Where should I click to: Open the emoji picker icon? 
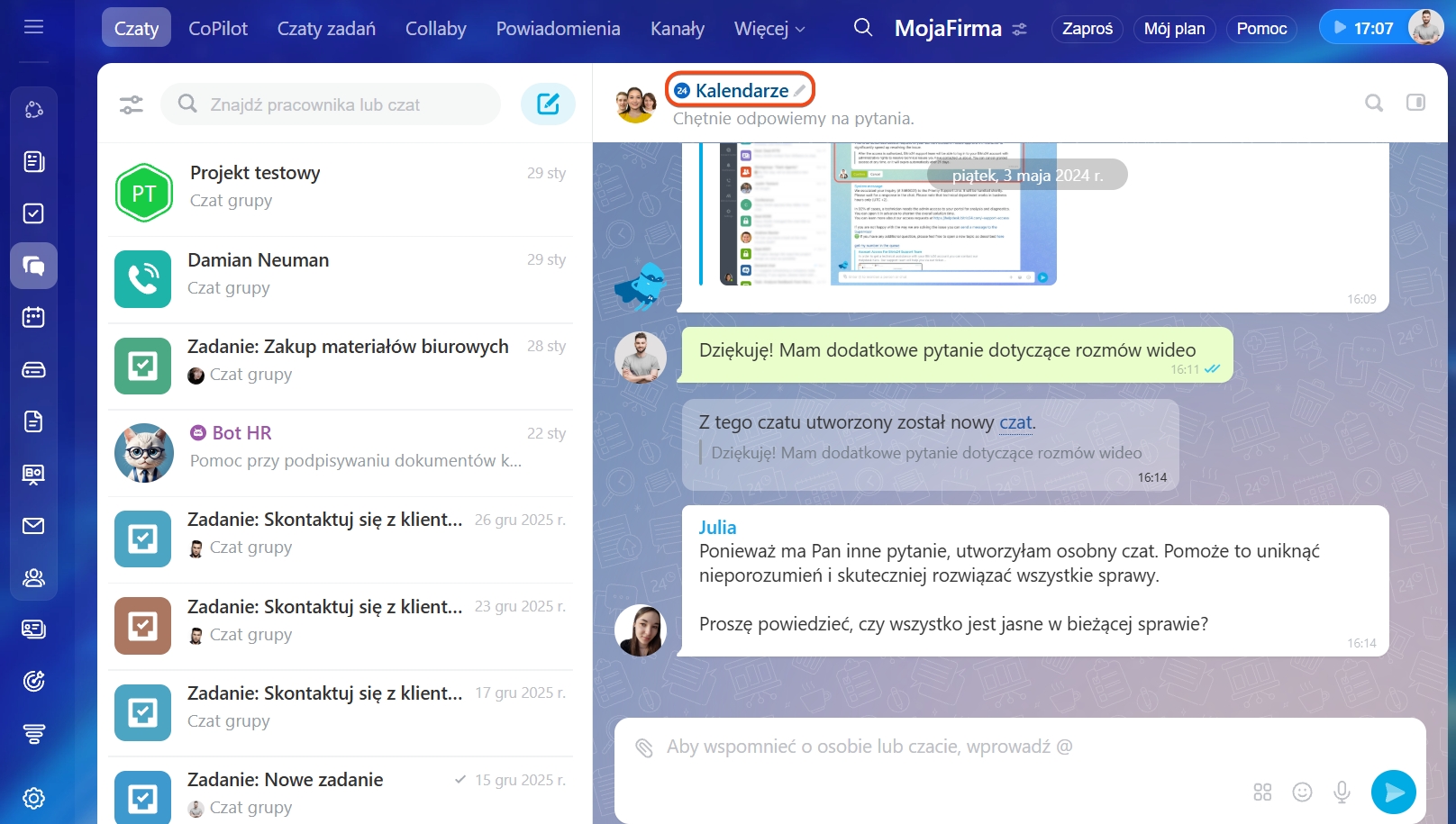pos(1302,792)
